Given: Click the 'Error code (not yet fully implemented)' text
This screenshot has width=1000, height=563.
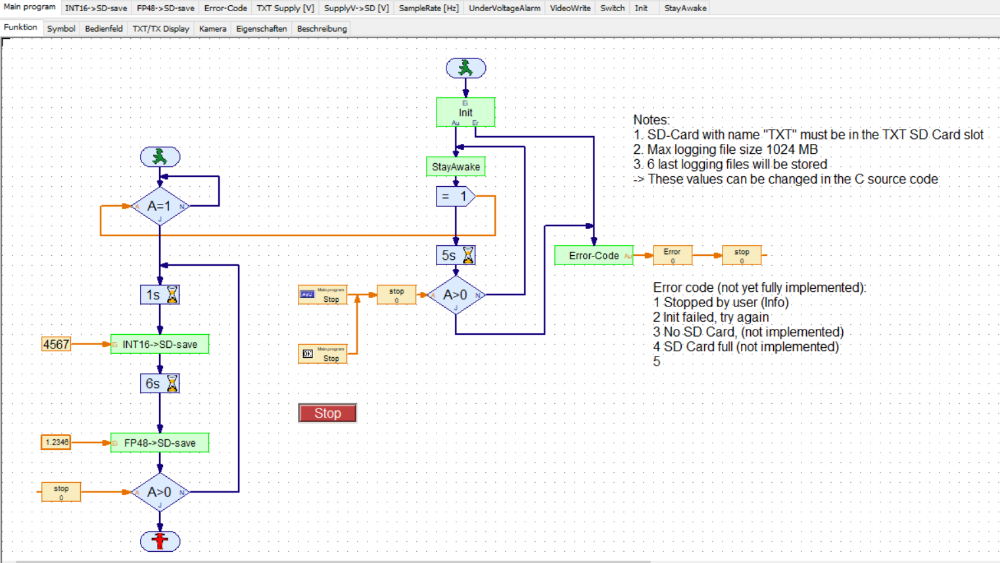Looking at the screenshot, I should (x=760, y=288).
